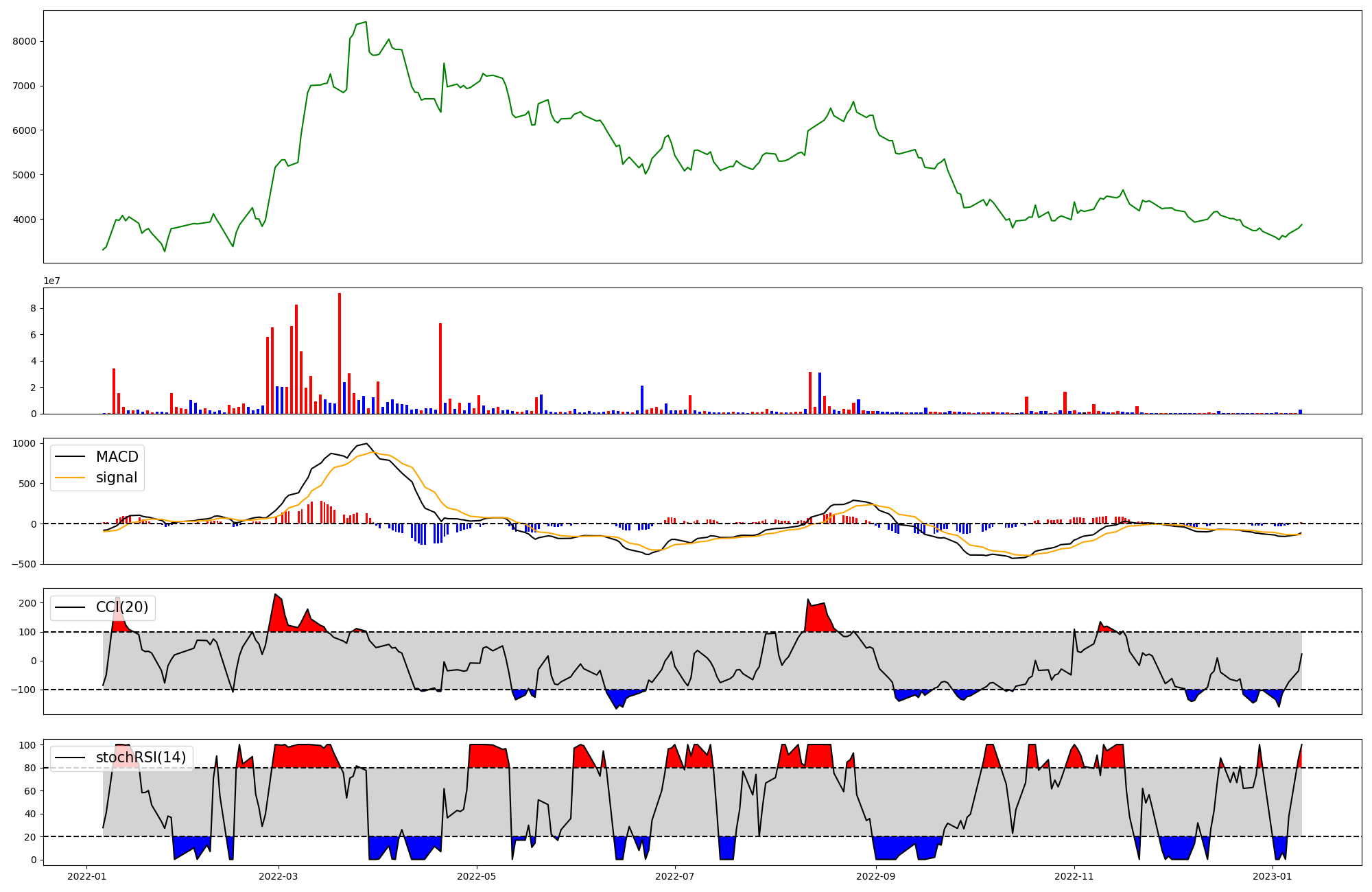Click the CCI(20) legend label

coord(121,607)
